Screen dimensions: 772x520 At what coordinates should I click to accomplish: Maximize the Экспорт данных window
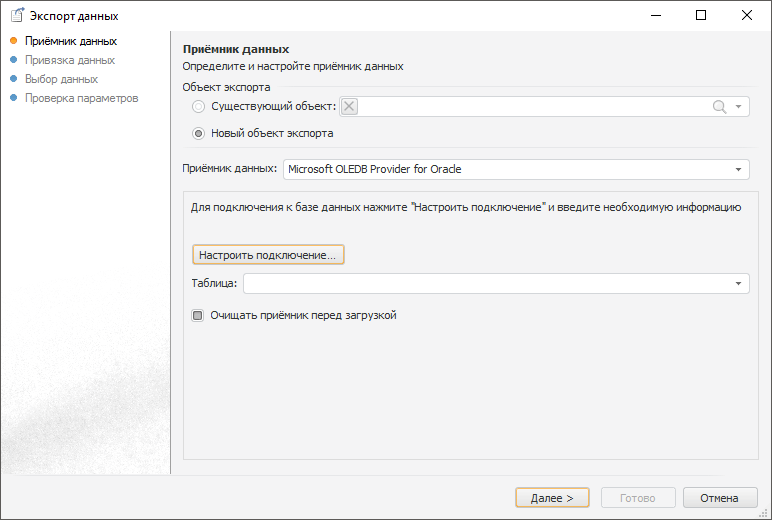coord(701,15)
